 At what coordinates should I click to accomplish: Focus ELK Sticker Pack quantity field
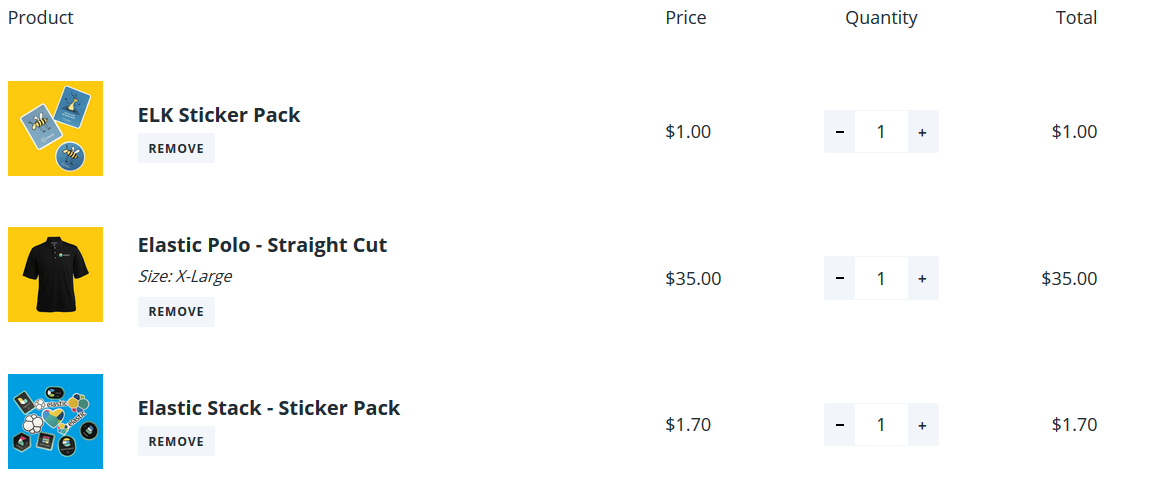(881, 132)
